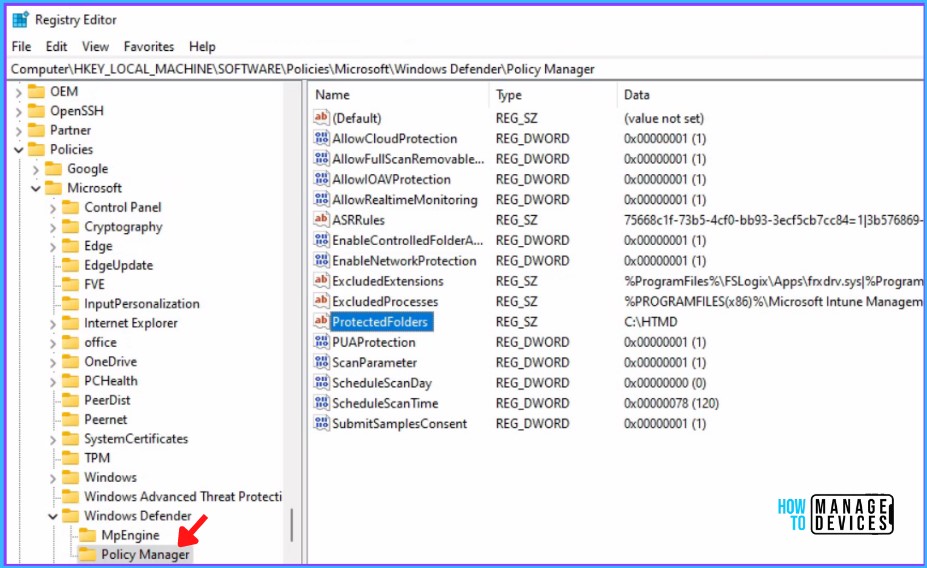Expand the SystemCertificates key
The height and width of the screenshot is (568, 927).
click(53, 440)
